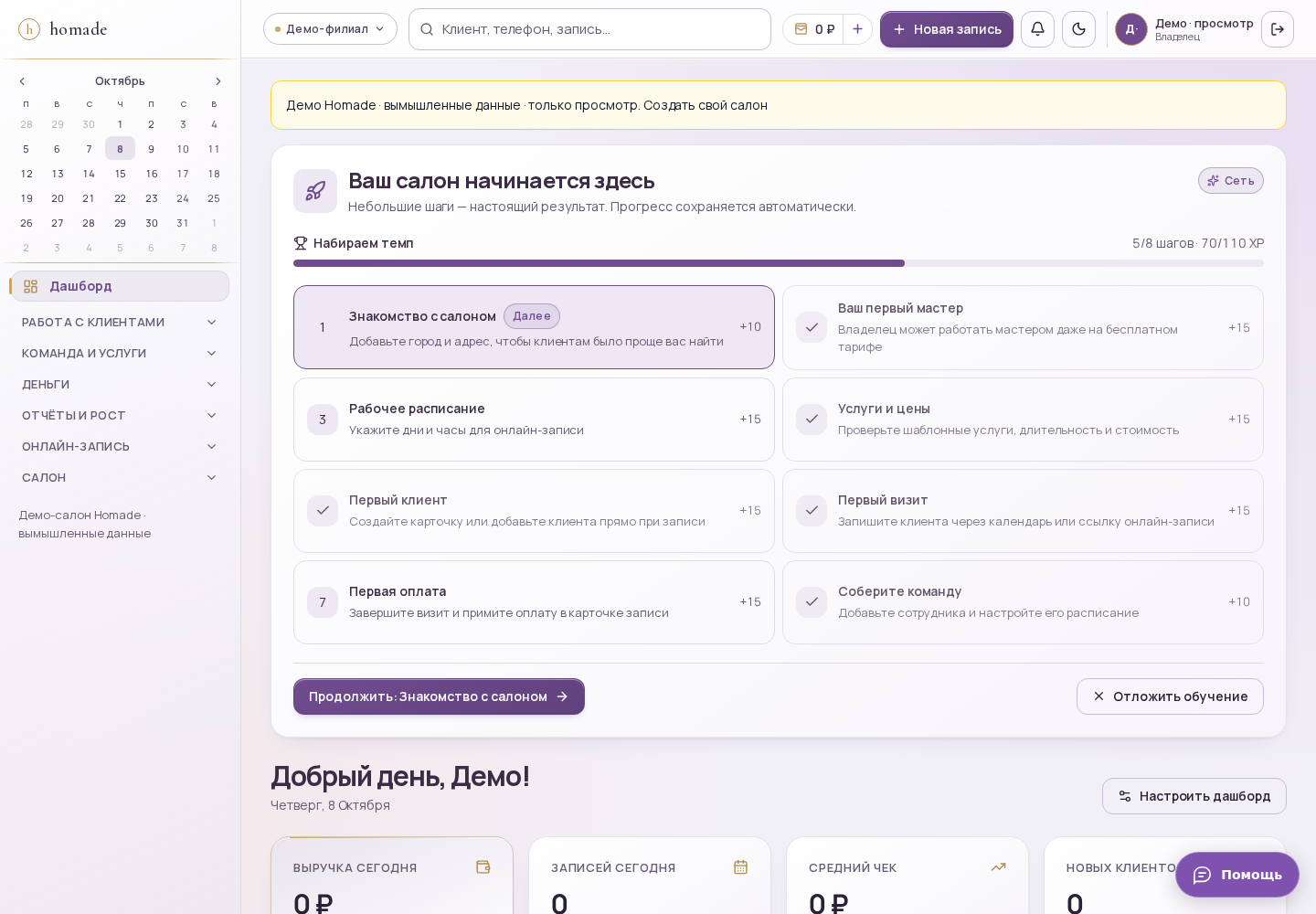Viewport: 1316px width, 914px height.
Task: Expand Команда и услуги section
Action: 120,353
